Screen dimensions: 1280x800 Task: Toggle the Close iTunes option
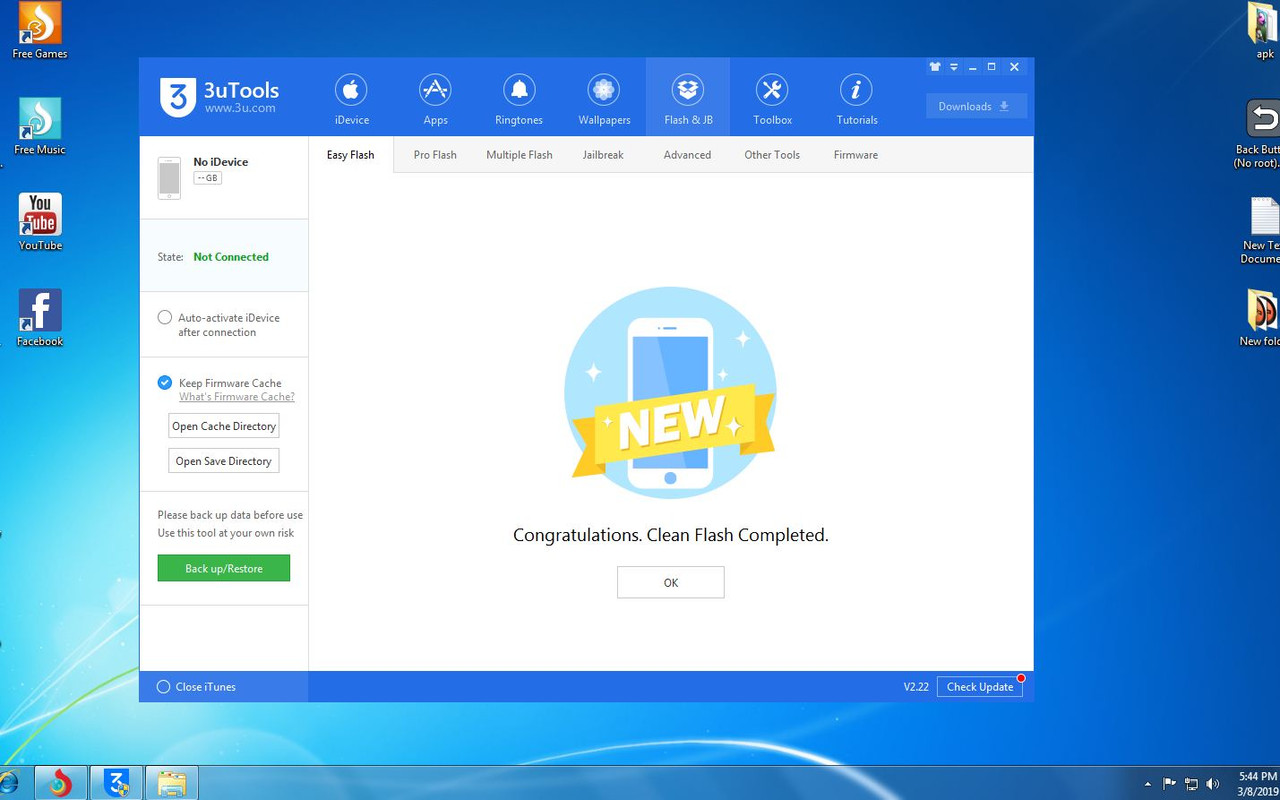coord(163,687)
